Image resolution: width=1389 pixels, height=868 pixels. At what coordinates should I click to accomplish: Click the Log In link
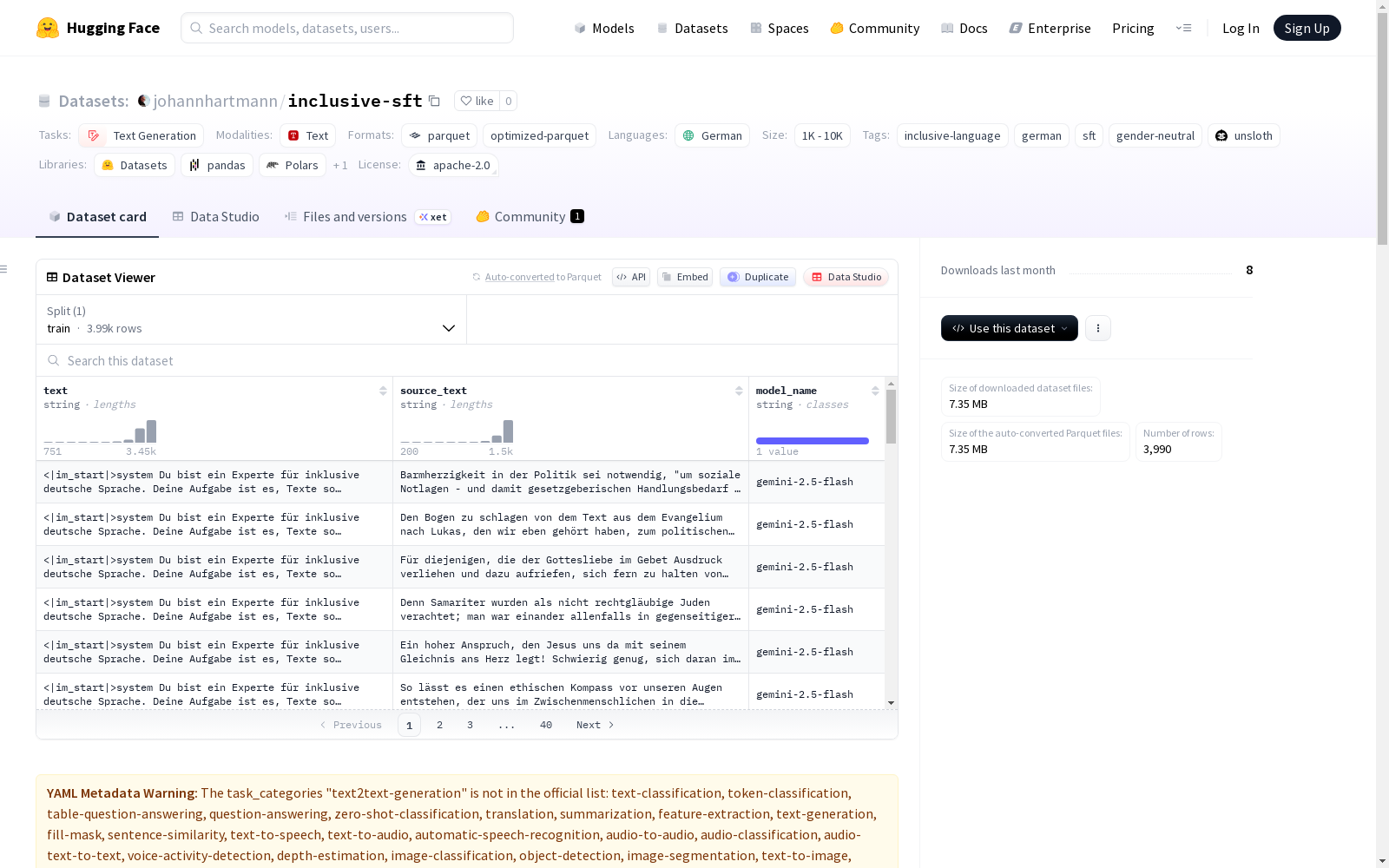(1241, 28)
